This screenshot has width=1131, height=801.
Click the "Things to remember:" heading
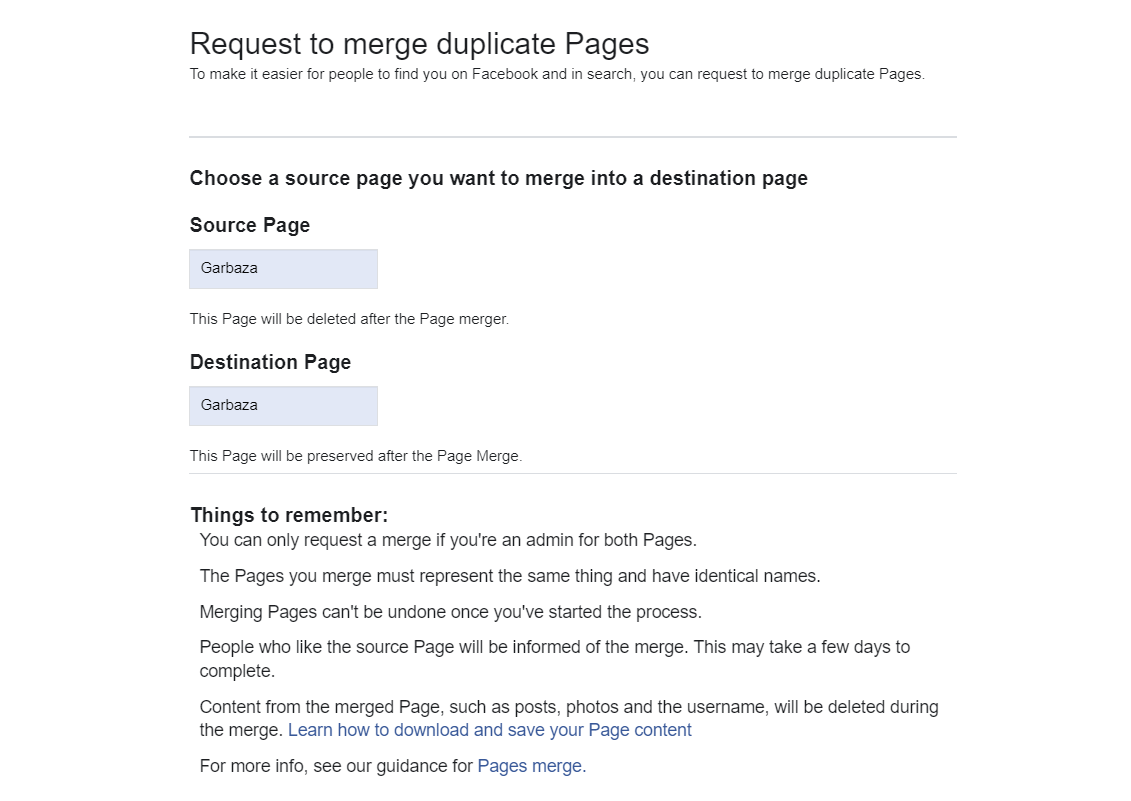coord(289,516)
